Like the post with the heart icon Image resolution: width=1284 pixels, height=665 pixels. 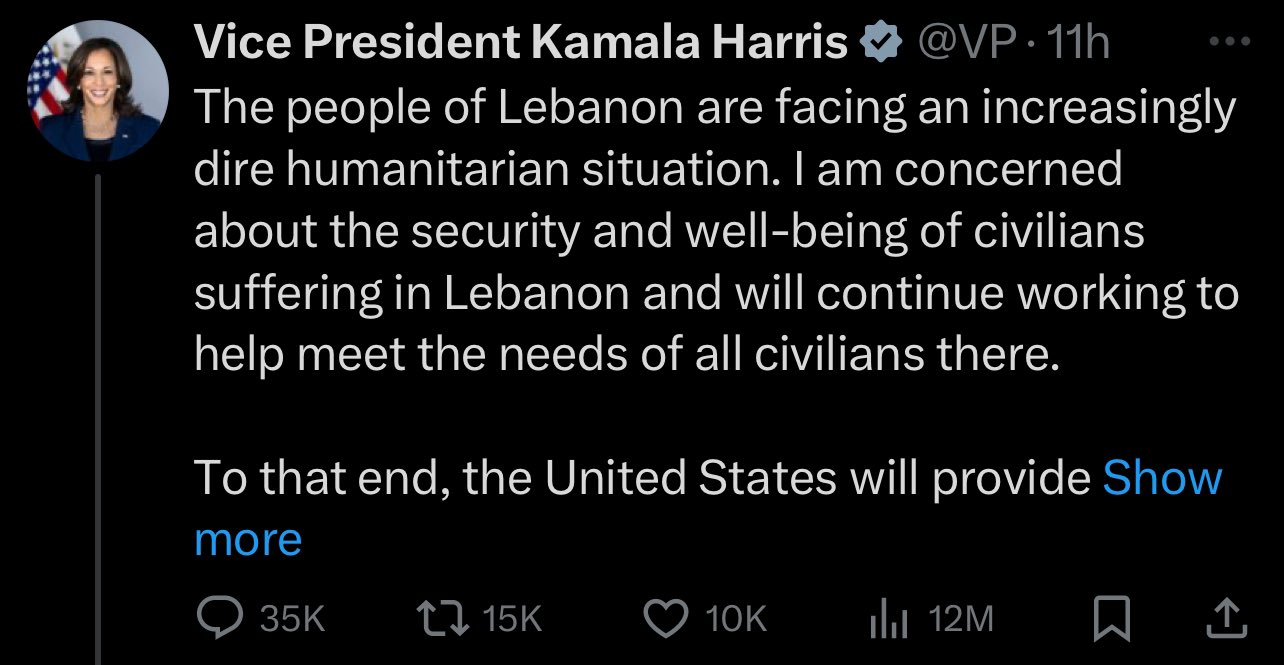(667, 619)
